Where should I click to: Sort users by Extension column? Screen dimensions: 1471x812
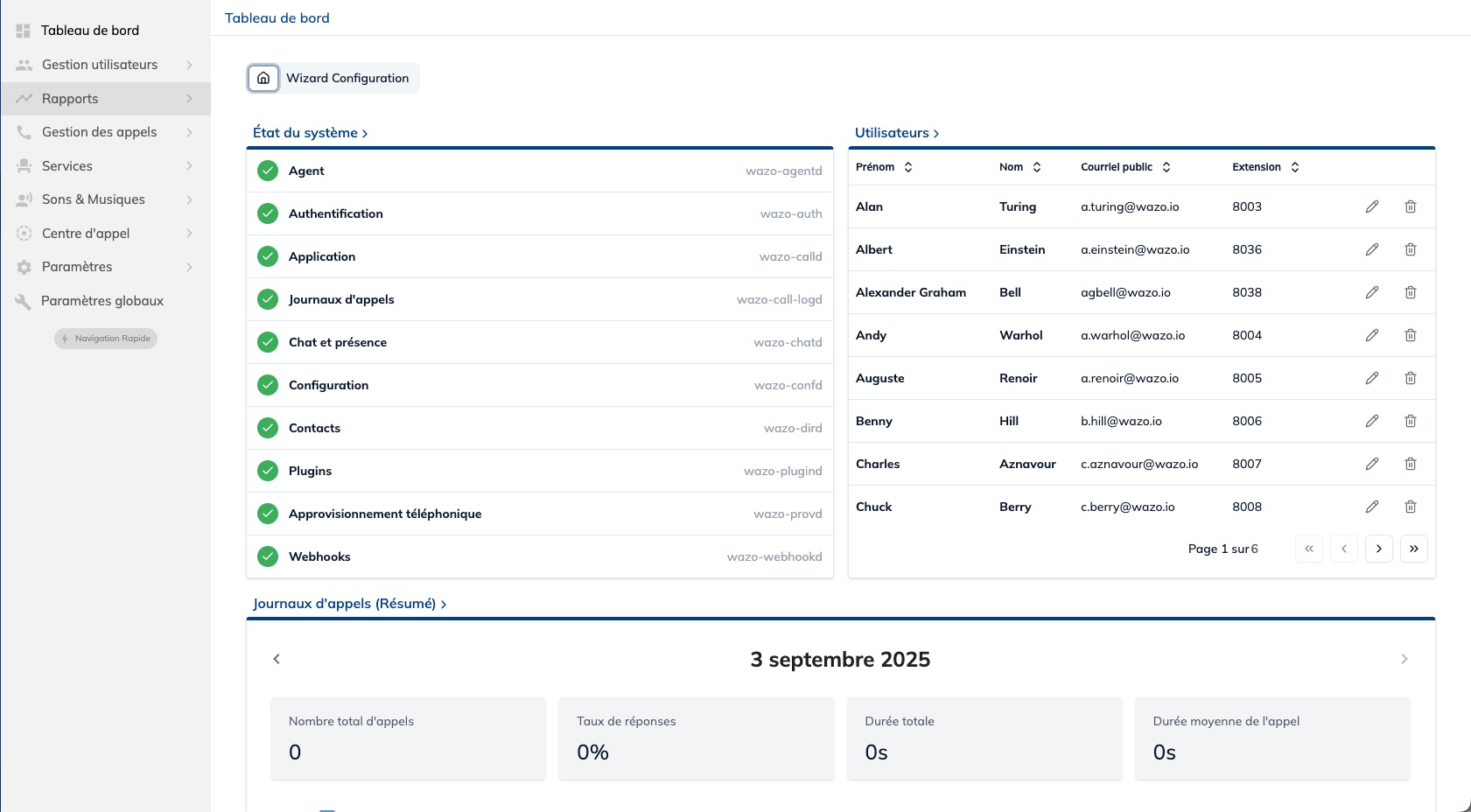point(1295,167)
